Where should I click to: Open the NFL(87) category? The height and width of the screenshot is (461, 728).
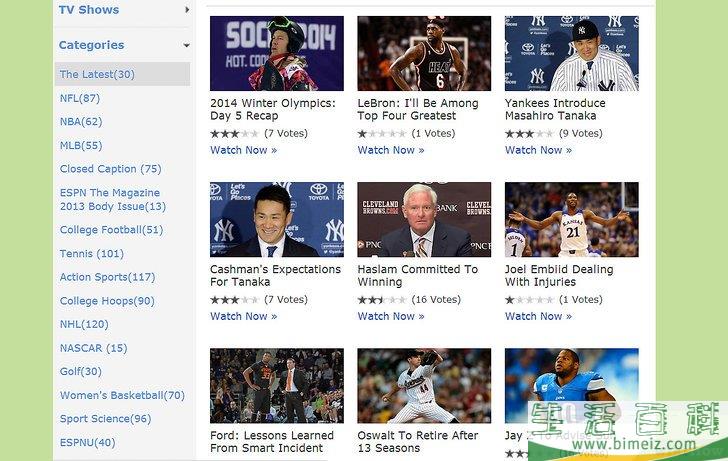click(80, 98)
